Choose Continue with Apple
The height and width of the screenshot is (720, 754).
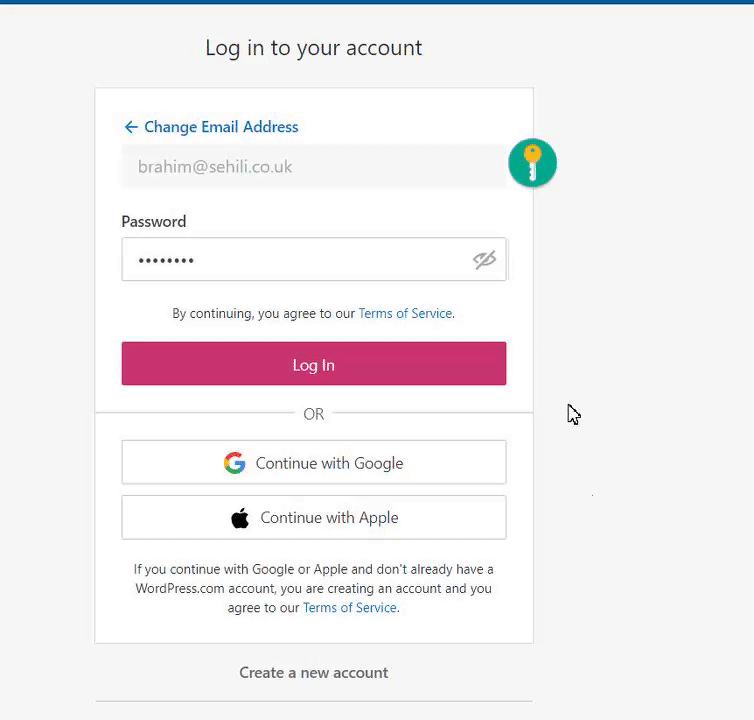pyautogui.click(x=314, y=518)
